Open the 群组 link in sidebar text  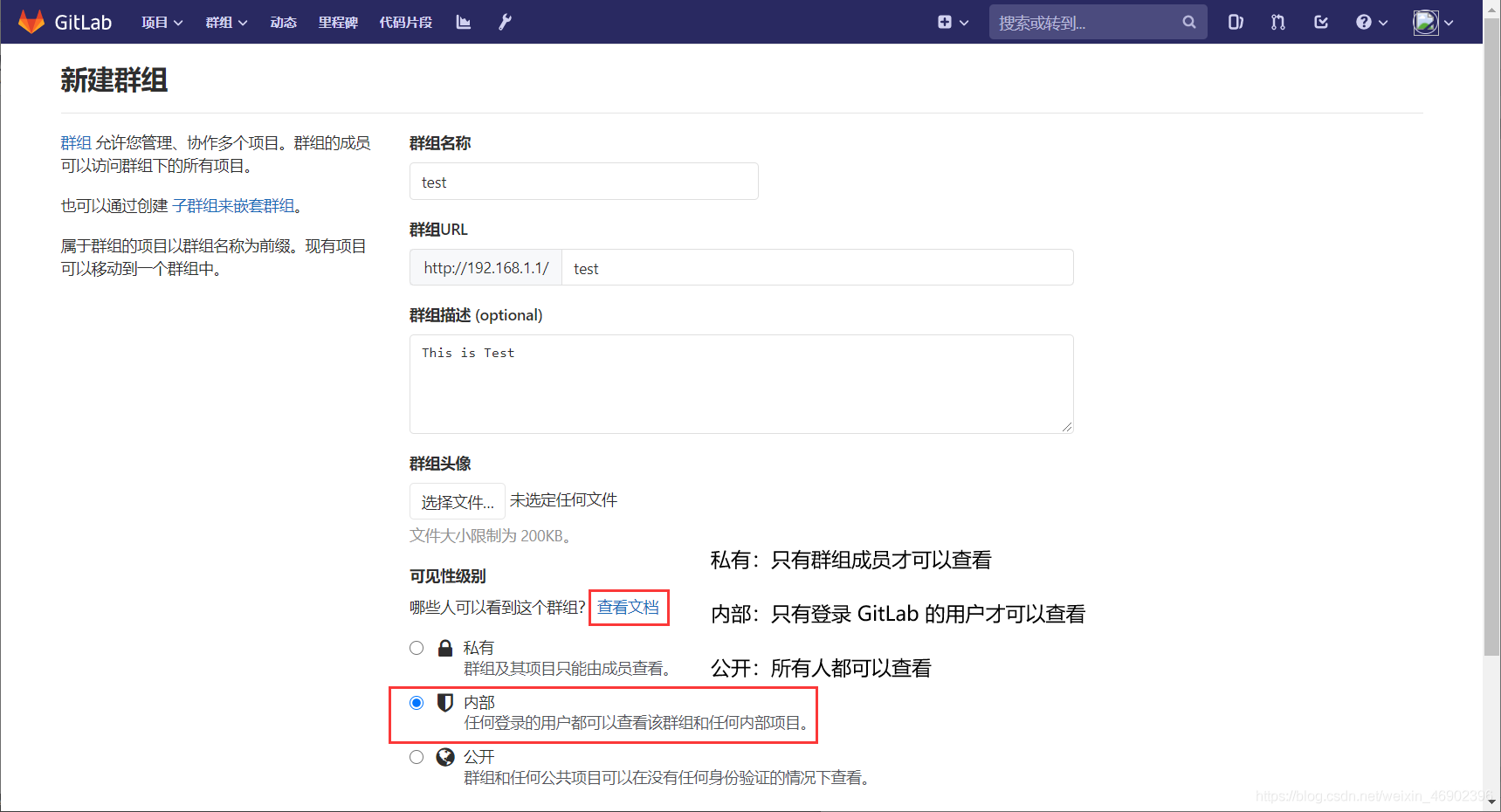tap(76, 142)
